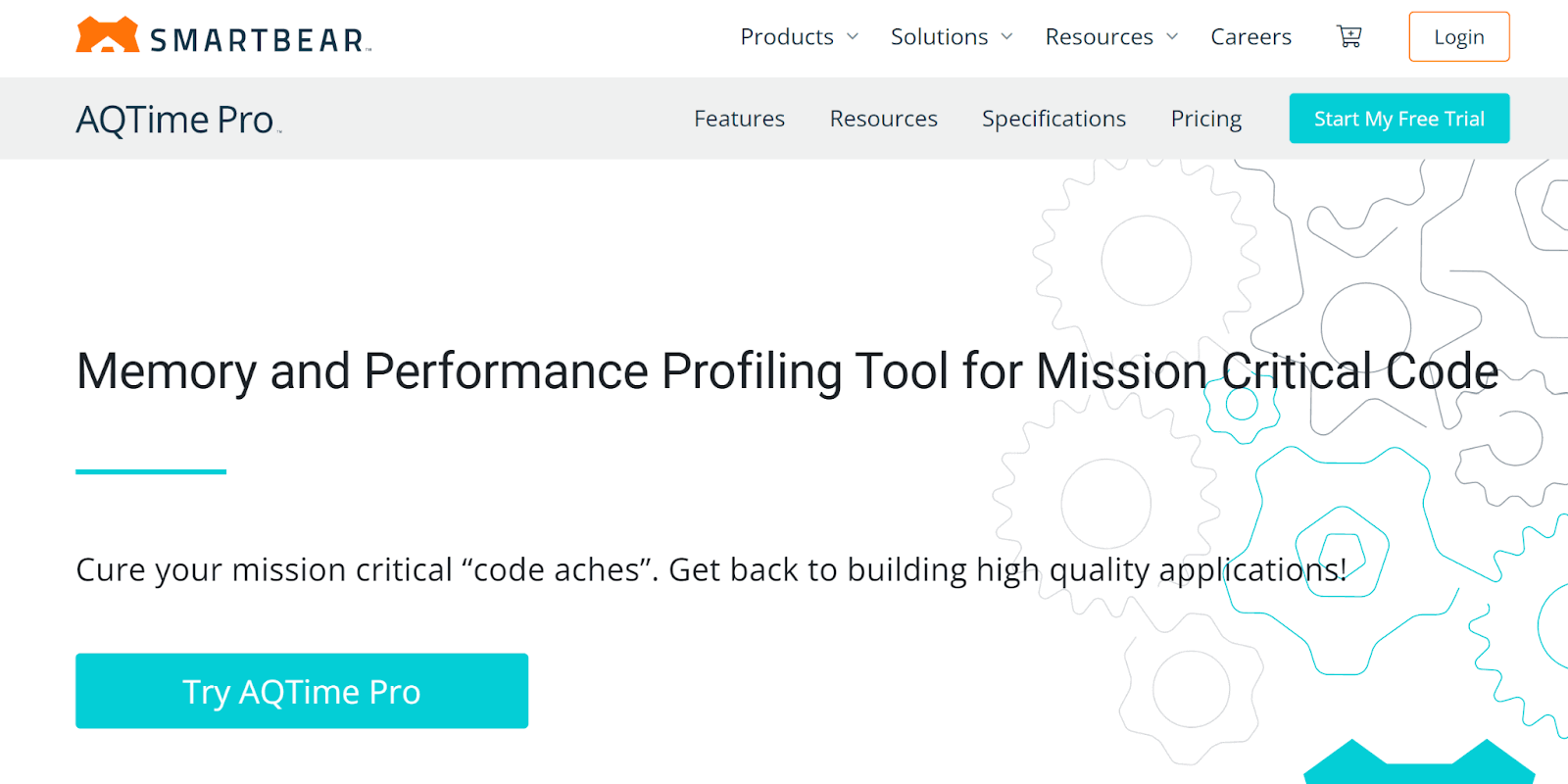The width and height of the screenshot is (1568, 784).
Task: Click the SMARTBEAR wordmark text
Action: point(258,40)
